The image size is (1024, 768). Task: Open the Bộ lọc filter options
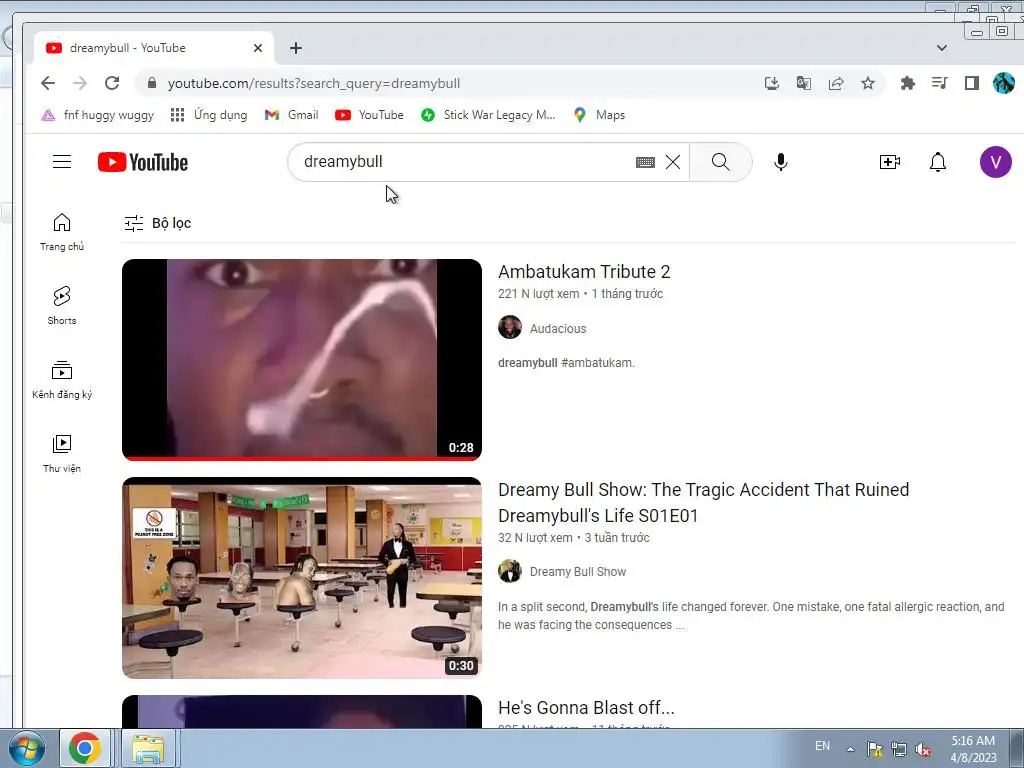(157, 223)
